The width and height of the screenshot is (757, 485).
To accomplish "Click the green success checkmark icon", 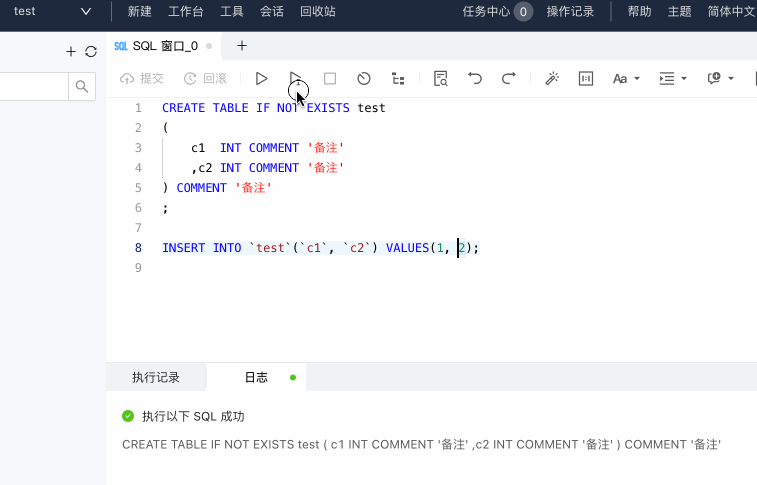I will coord(128,416).
